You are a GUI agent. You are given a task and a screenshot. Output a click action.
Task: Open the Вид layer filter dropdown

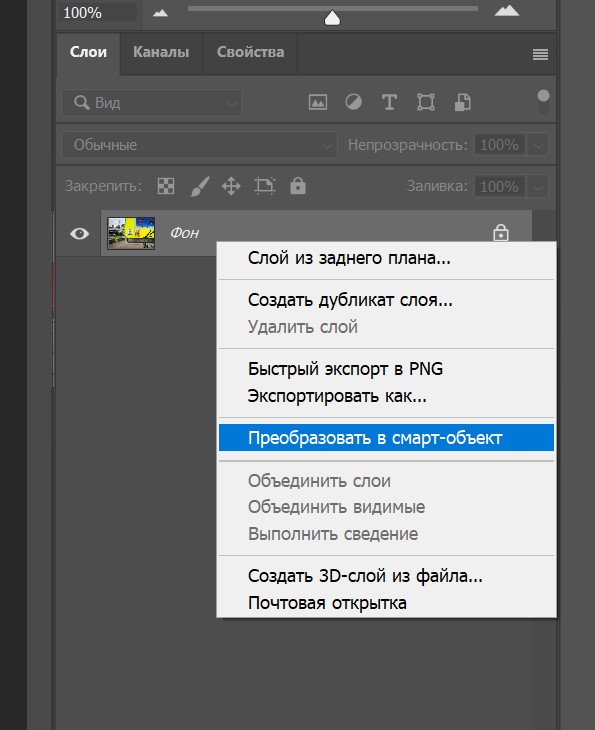coord(152,103)
